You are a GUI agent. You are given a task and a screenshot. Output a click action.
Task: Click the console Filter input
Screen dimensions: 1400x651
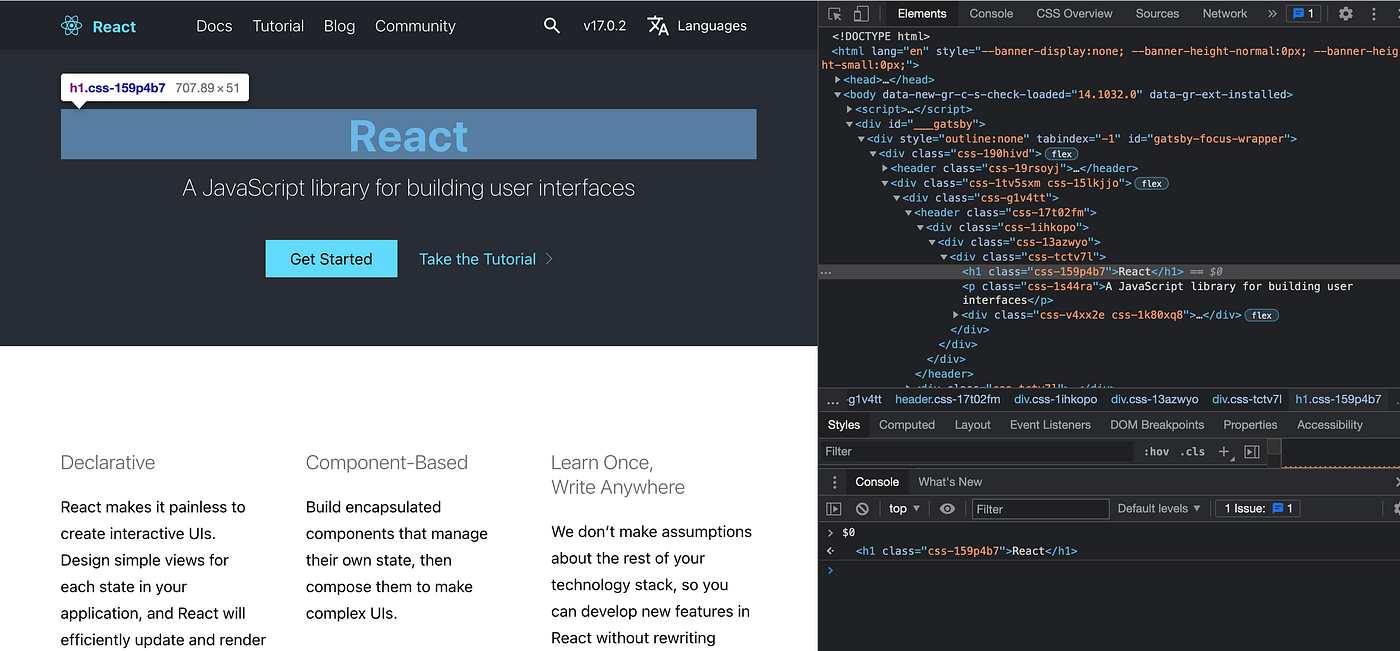pyautogui.click(x=1040, y=509)
